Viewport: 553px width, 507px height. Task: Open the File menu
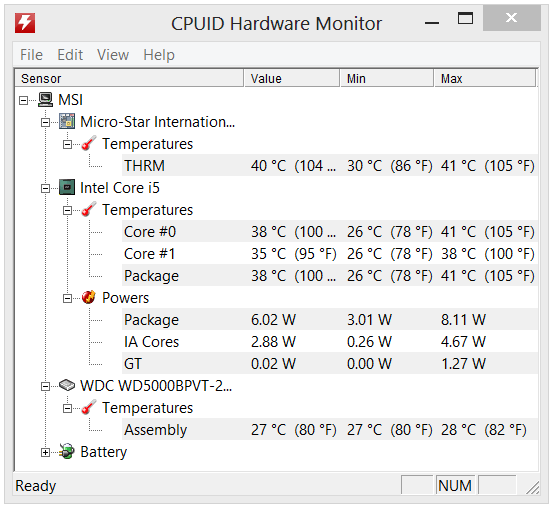pyautogui.click(x=31, y=55)
